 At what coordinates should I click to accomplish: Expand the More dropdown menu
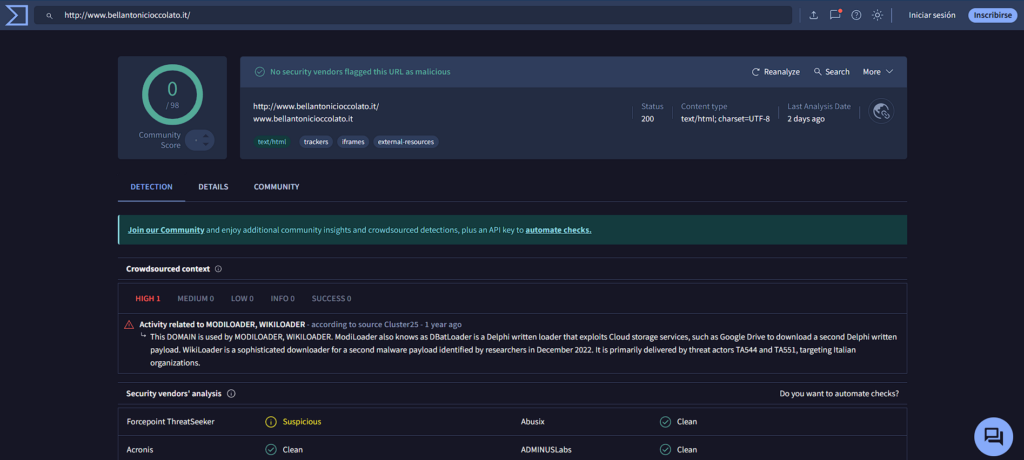(x=877, y=72)
